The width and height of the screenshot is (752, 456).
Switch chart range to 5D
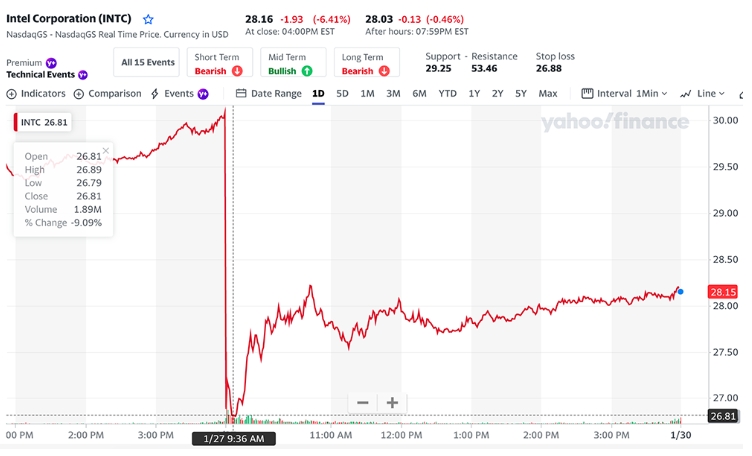343,94
